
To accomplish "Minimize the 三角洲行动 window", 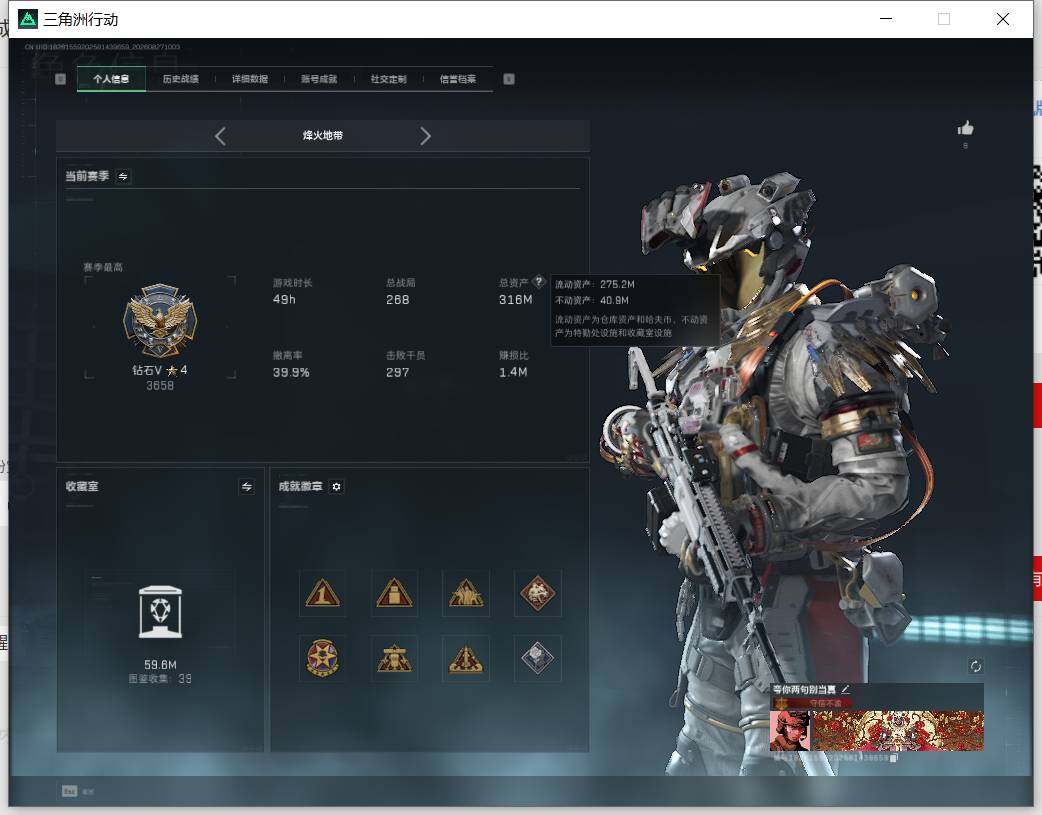I will 886,19.
